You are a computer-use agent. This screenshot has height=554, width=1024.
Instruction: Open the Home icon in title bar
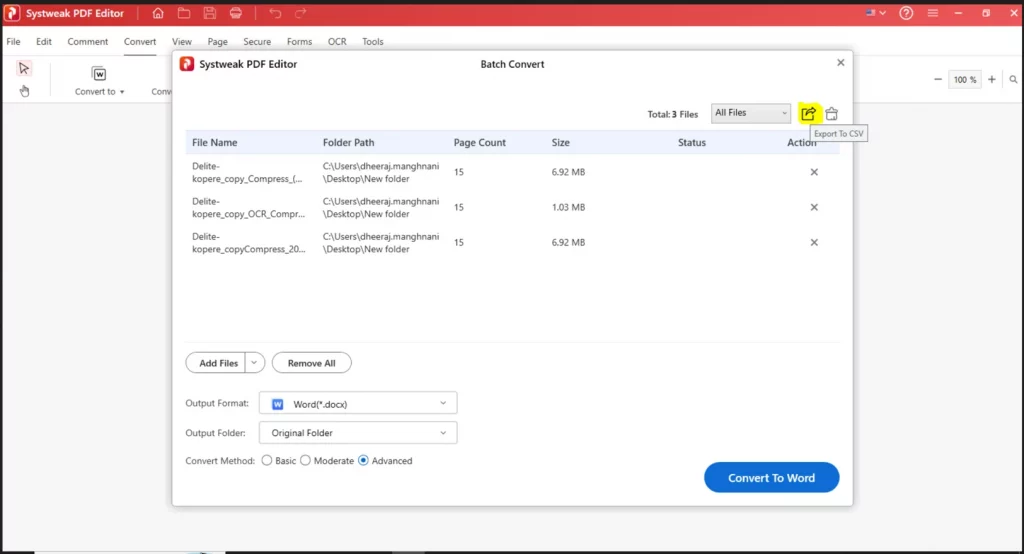coord(157,13)
